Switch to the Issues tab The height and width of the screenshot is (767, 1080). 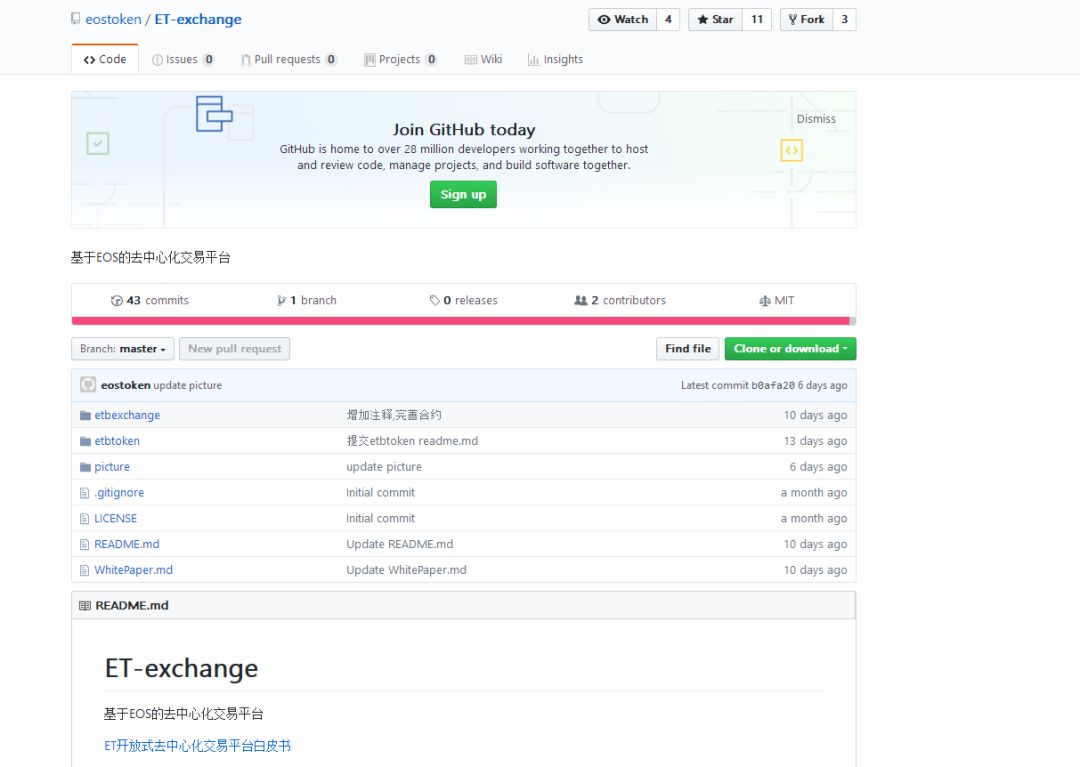pos(183,59)
